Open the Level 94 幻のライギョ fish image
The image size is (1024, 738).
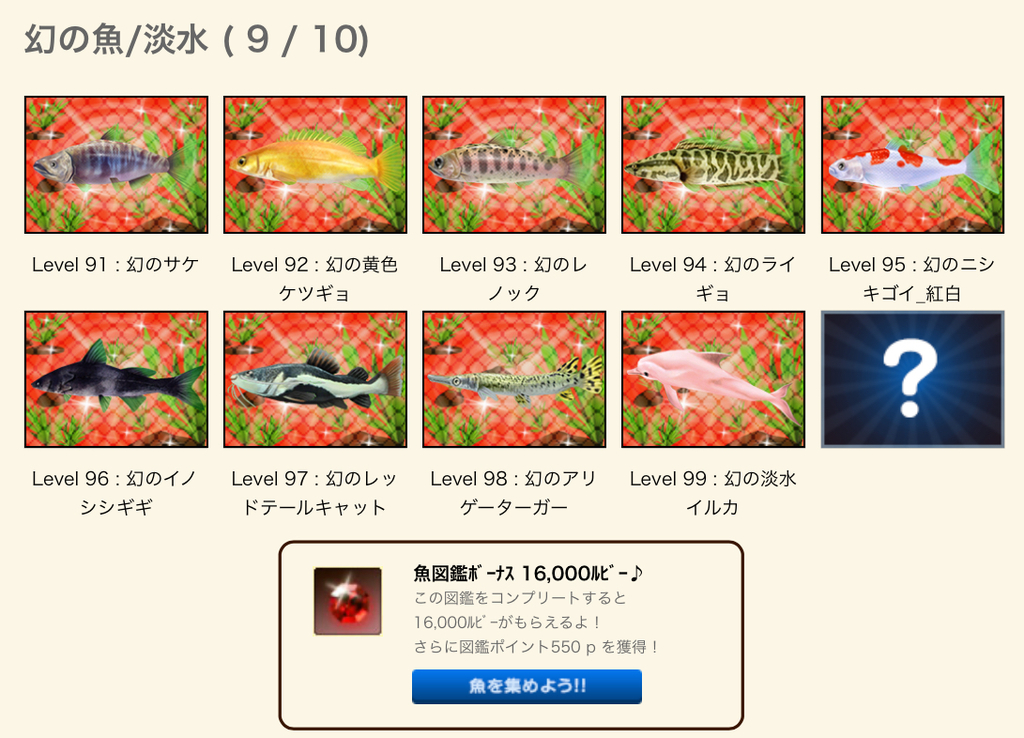(x=713, y=165)
